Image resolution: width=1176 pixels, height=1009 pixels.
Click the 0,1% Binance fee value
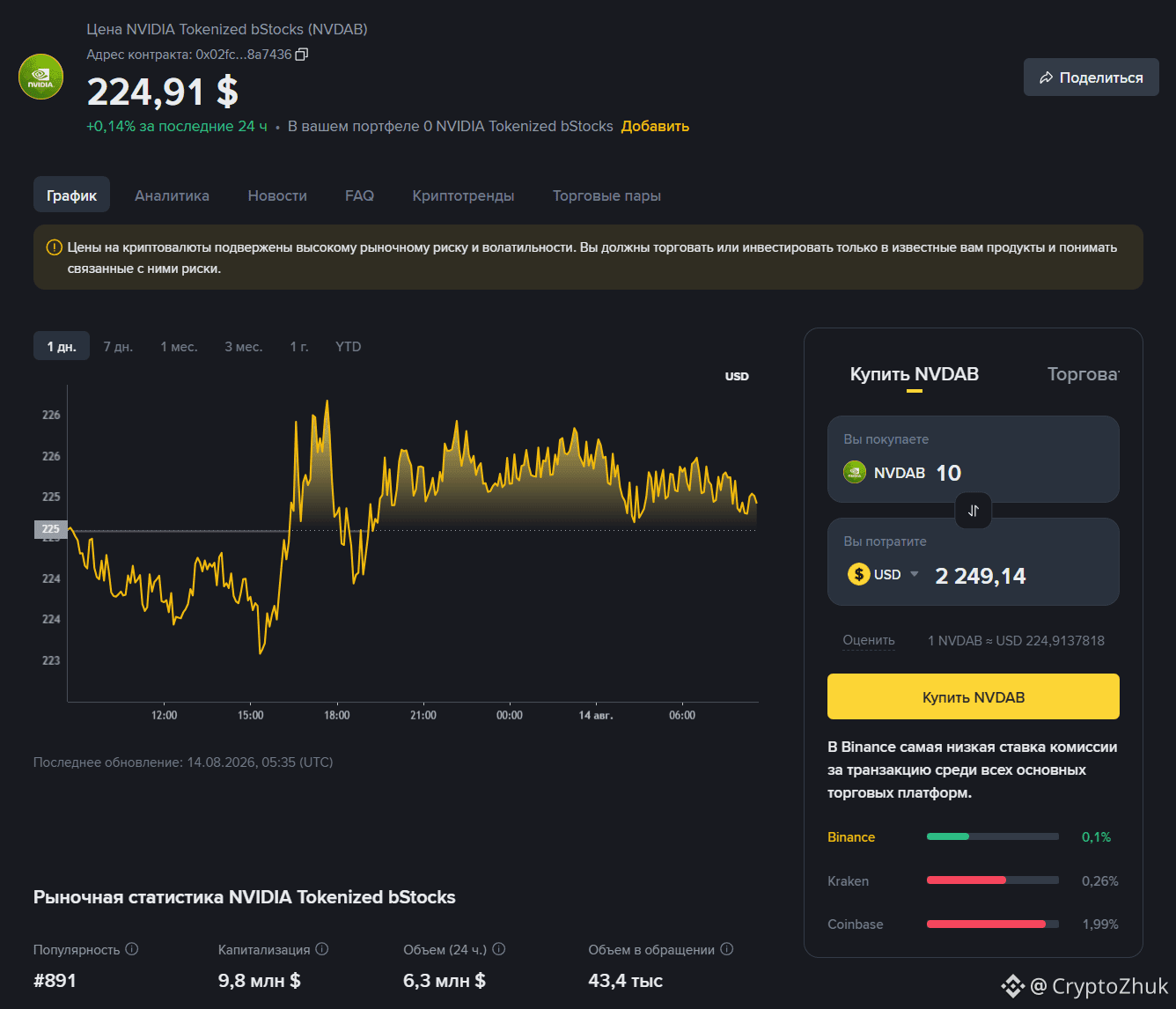click(x=1097, y=837)
